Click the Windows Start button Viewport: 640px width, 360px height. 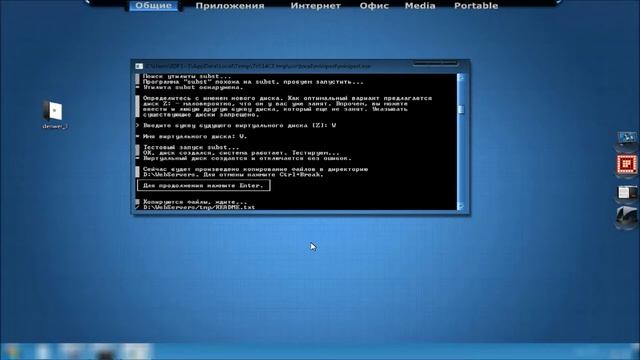click(x=12, y=352)
